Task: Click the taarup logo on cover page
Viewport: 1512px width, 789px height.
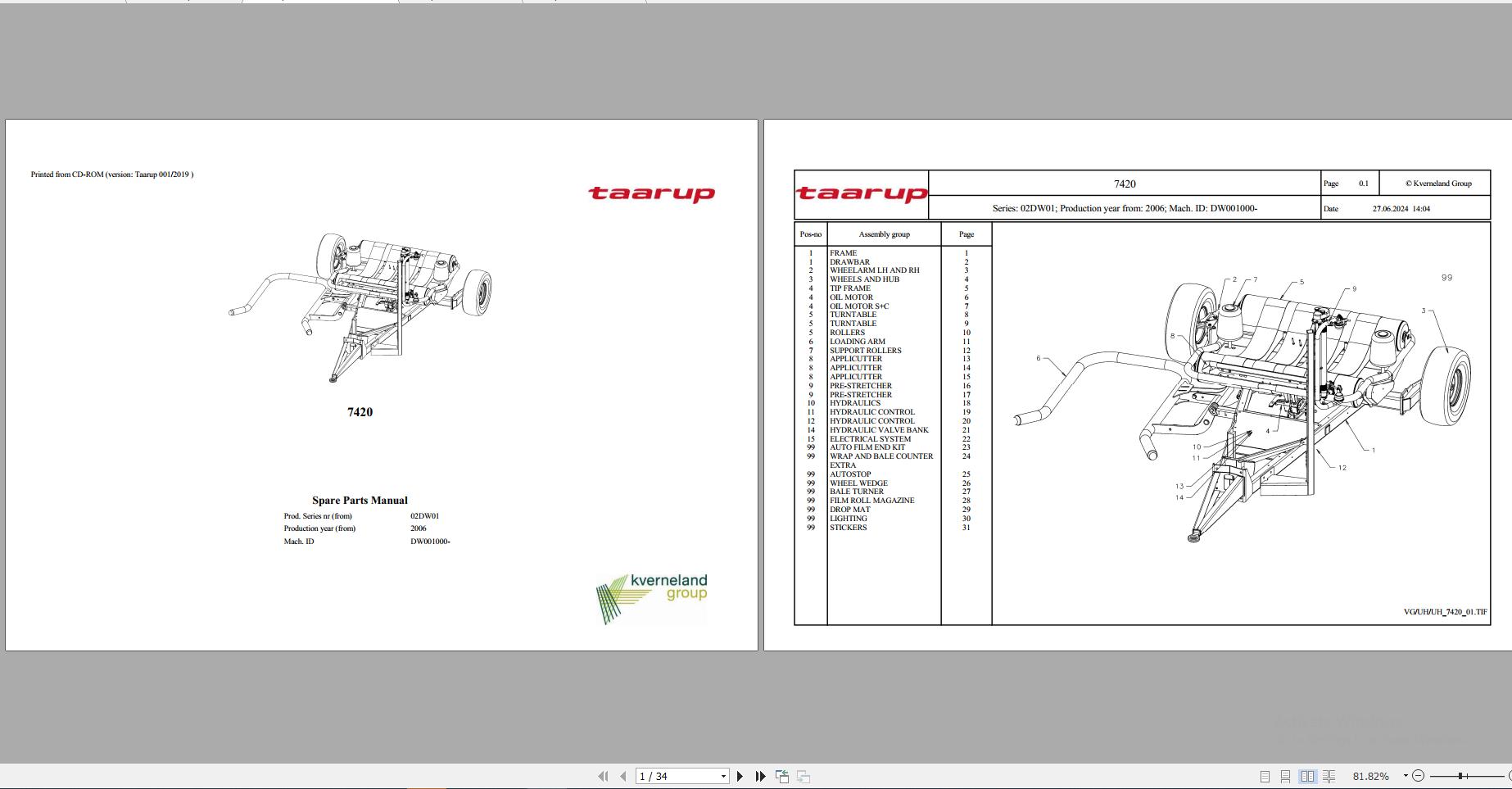Action: 652,193
